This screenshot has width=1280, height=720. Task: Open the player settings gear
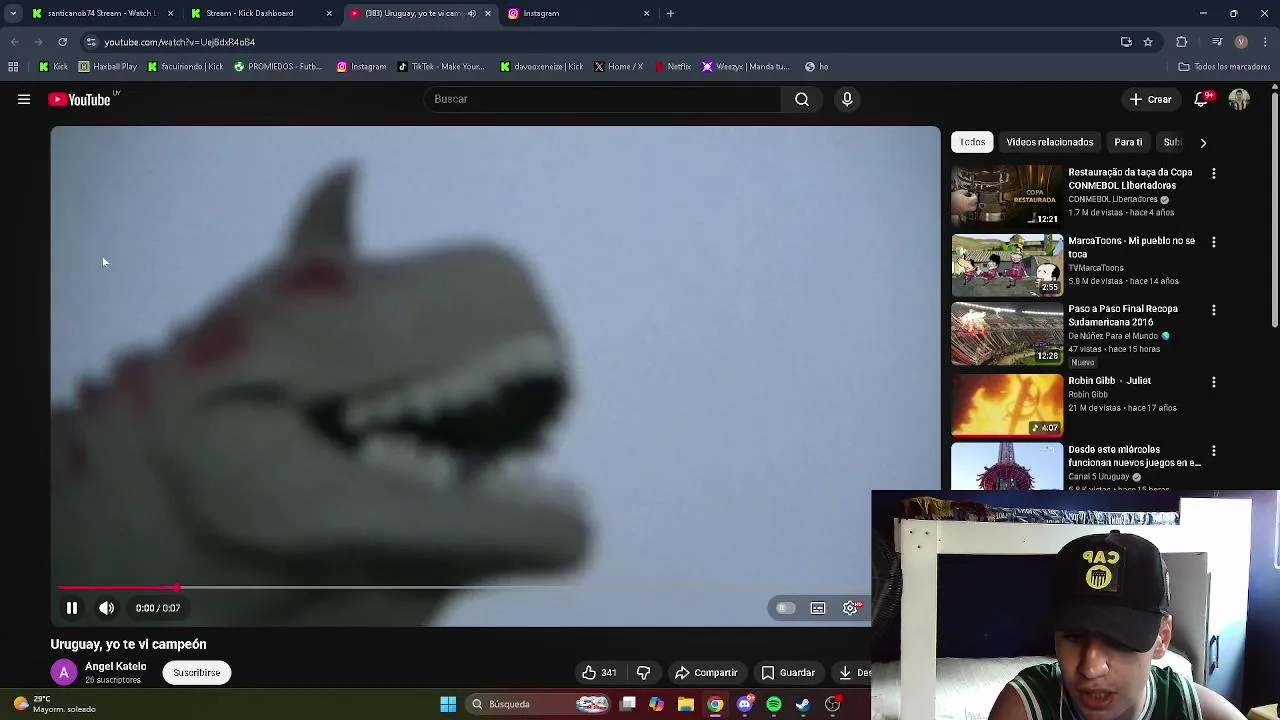[x=850, y=608]
